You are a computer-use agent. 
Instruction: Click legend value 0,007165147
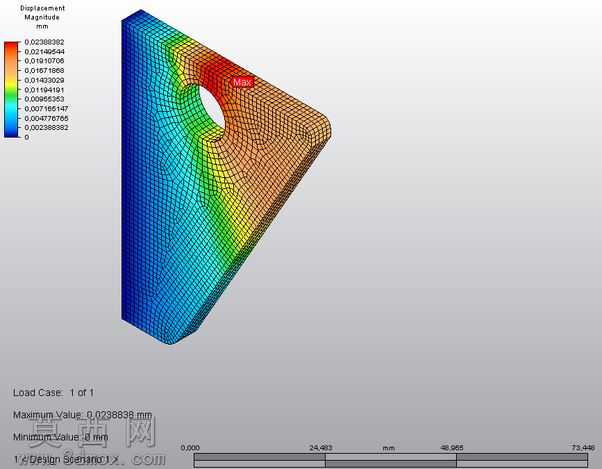pos(46,109)
